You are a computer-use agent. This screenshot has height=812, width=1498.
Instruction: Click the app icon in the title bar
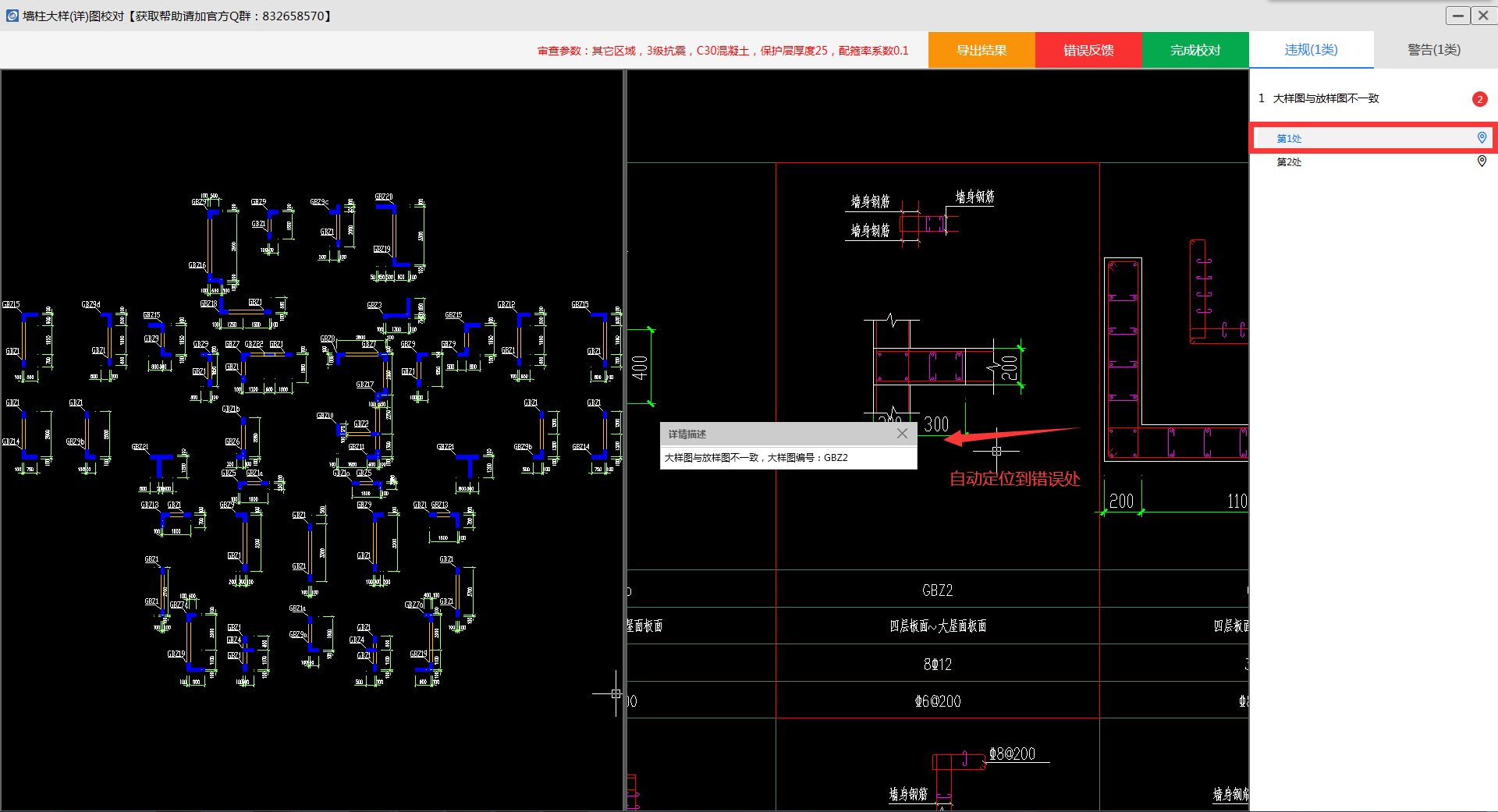tap(12, 16)
